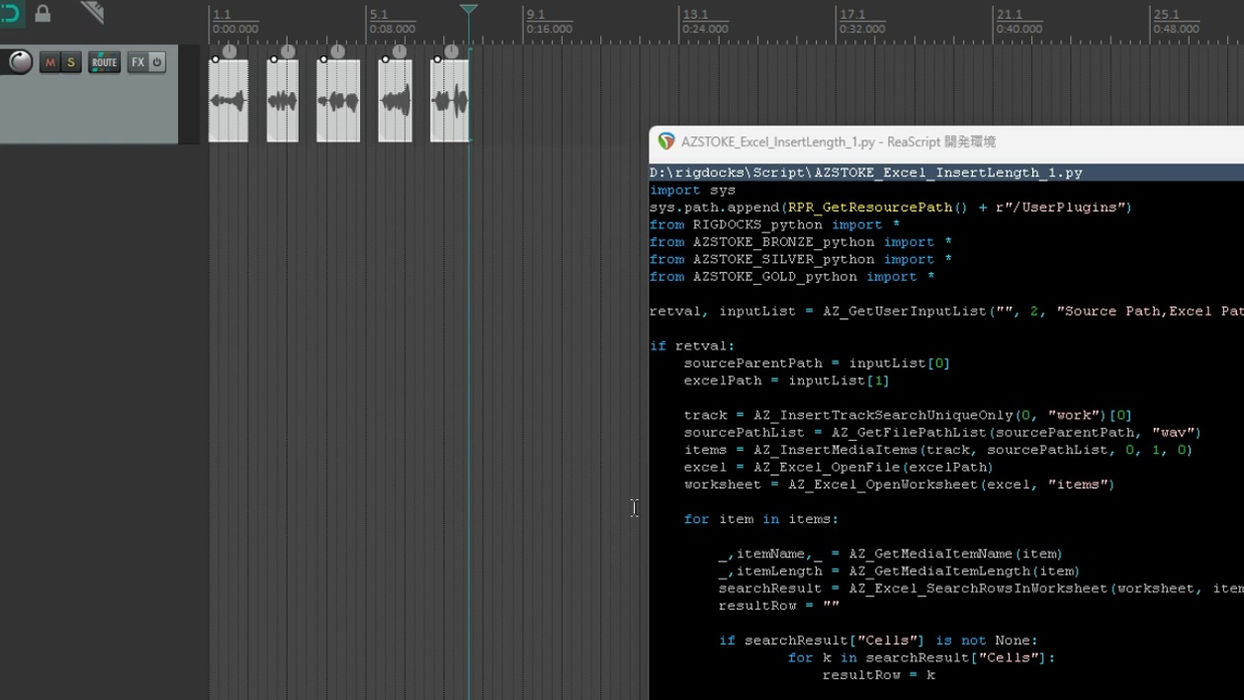Click the teal edit cursor triangle in ruler
Viewport: 1244px width, 700px height.
469,9
